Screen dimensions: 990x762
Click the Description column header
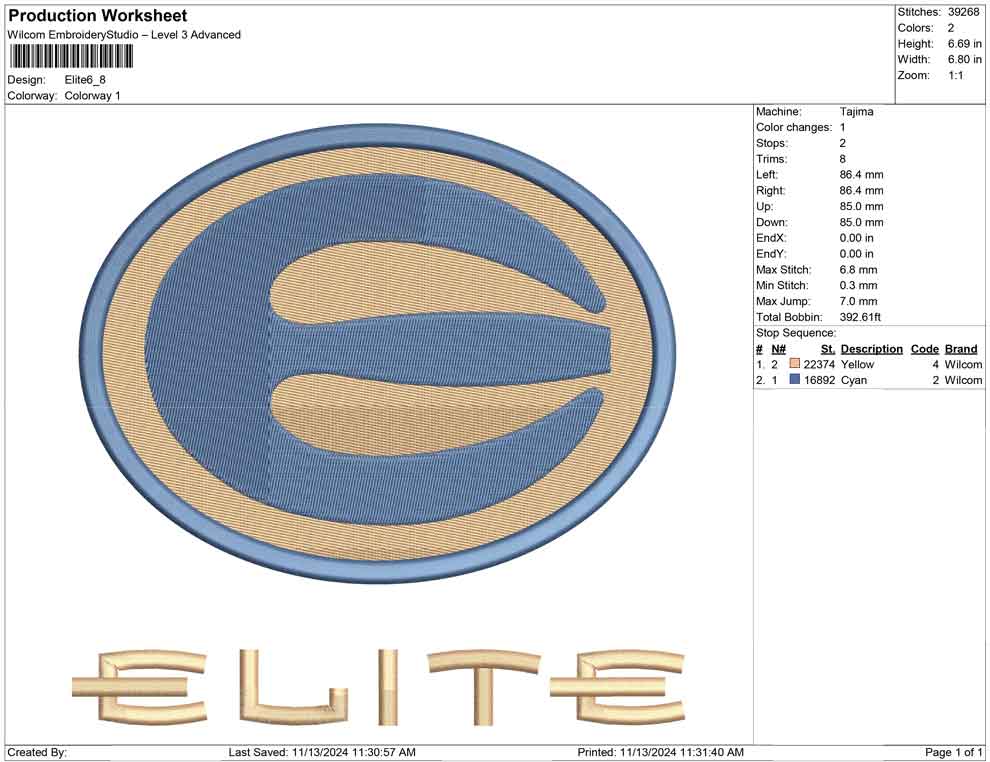[x=871, y=348]
